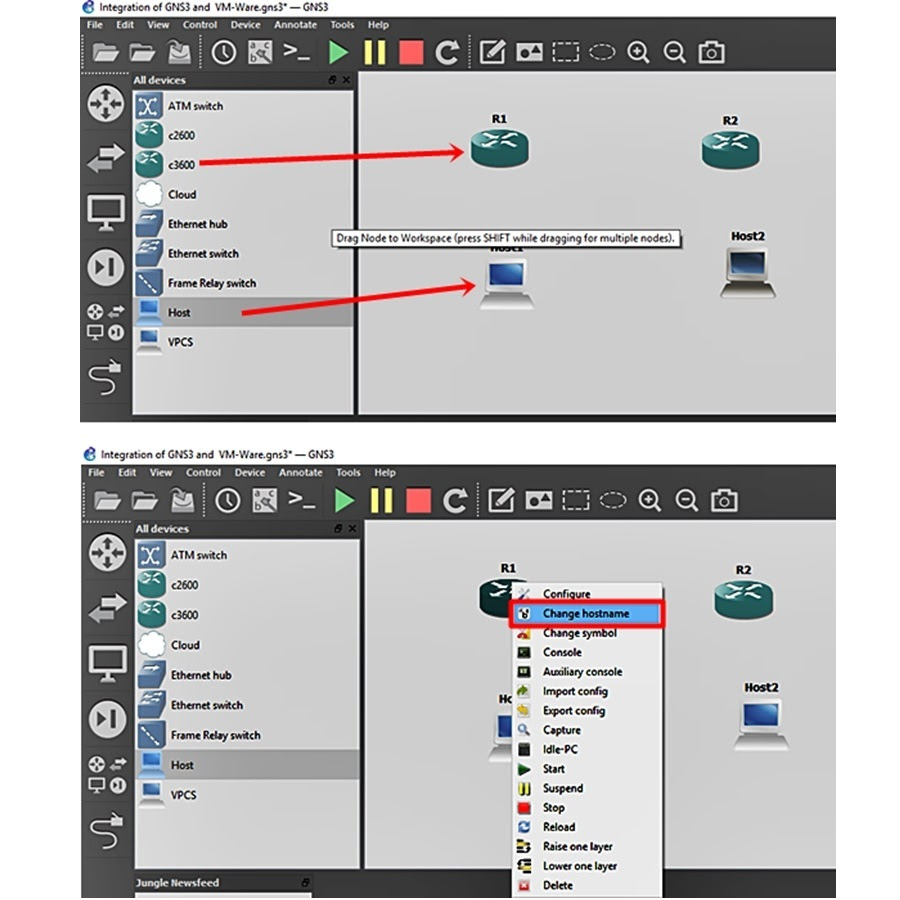Click insert picture icon in top window toolbar

pos(529,53)
